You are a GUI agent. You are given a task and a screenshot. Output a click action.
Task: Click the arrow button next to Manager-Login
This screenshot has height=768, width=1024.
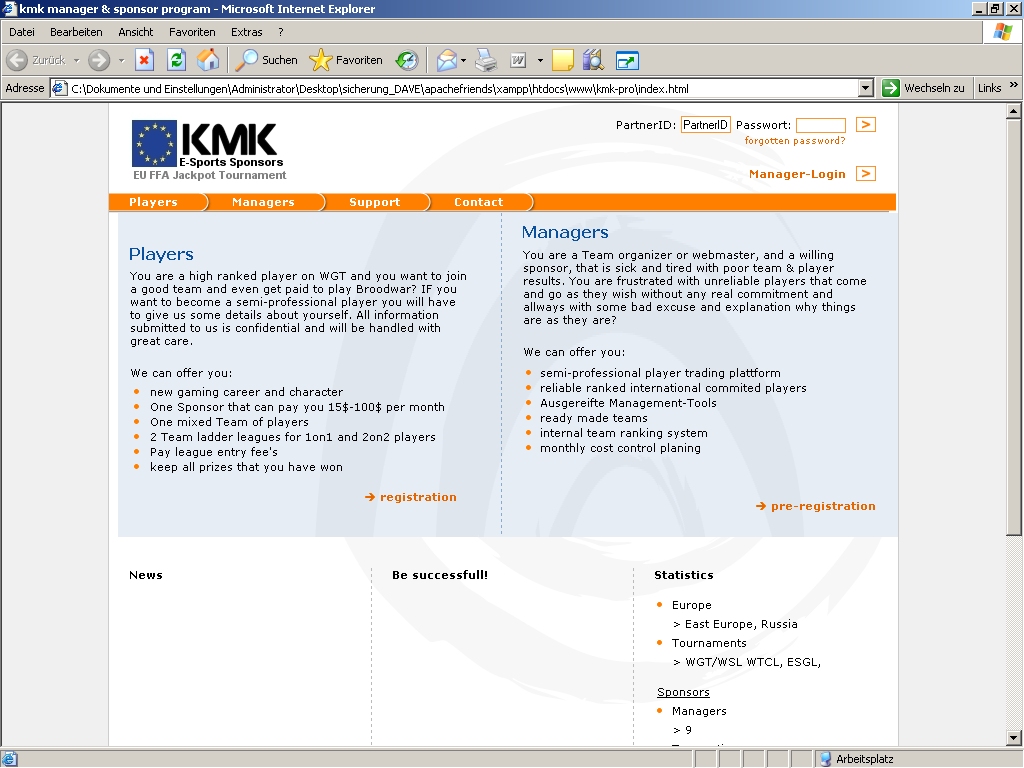[865, 173]
